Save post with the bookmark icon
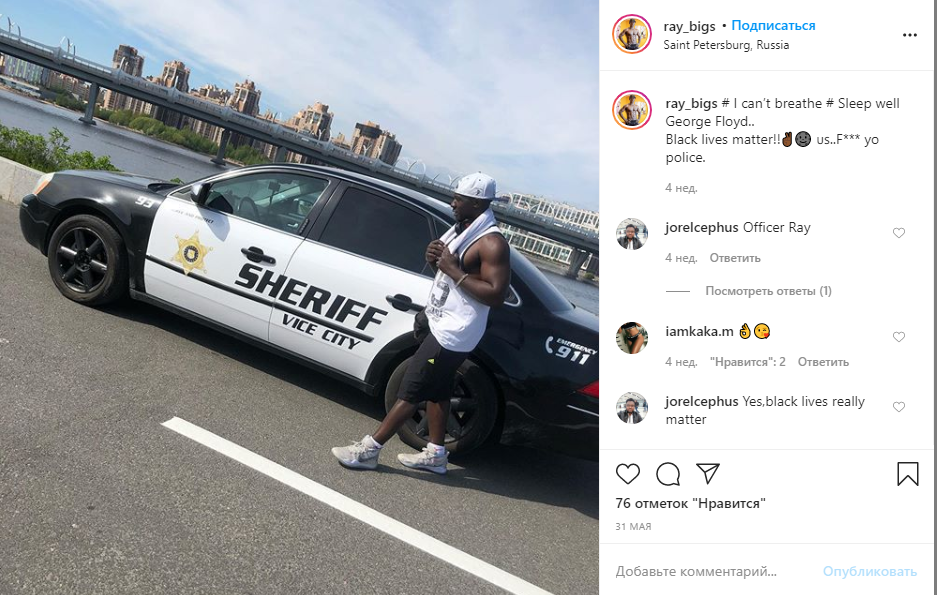The height and width of the screenshot is (595, 937). (907, 474)
